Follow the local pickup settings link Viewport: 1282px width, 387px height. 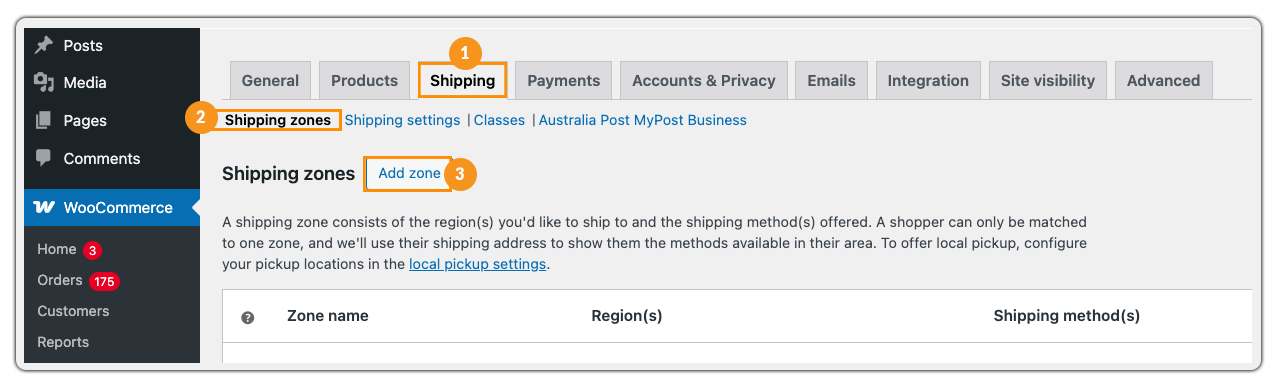478,264
